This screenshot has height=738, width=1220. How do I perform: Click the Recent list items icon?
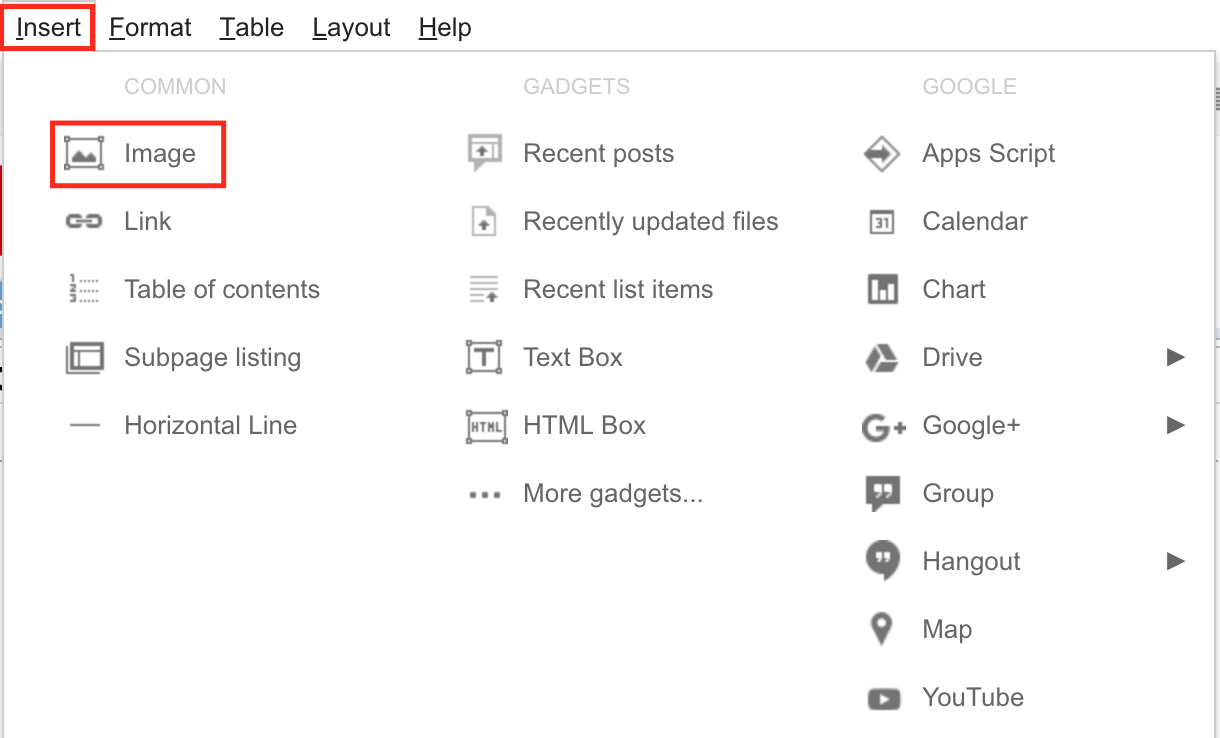click(484, 289)
